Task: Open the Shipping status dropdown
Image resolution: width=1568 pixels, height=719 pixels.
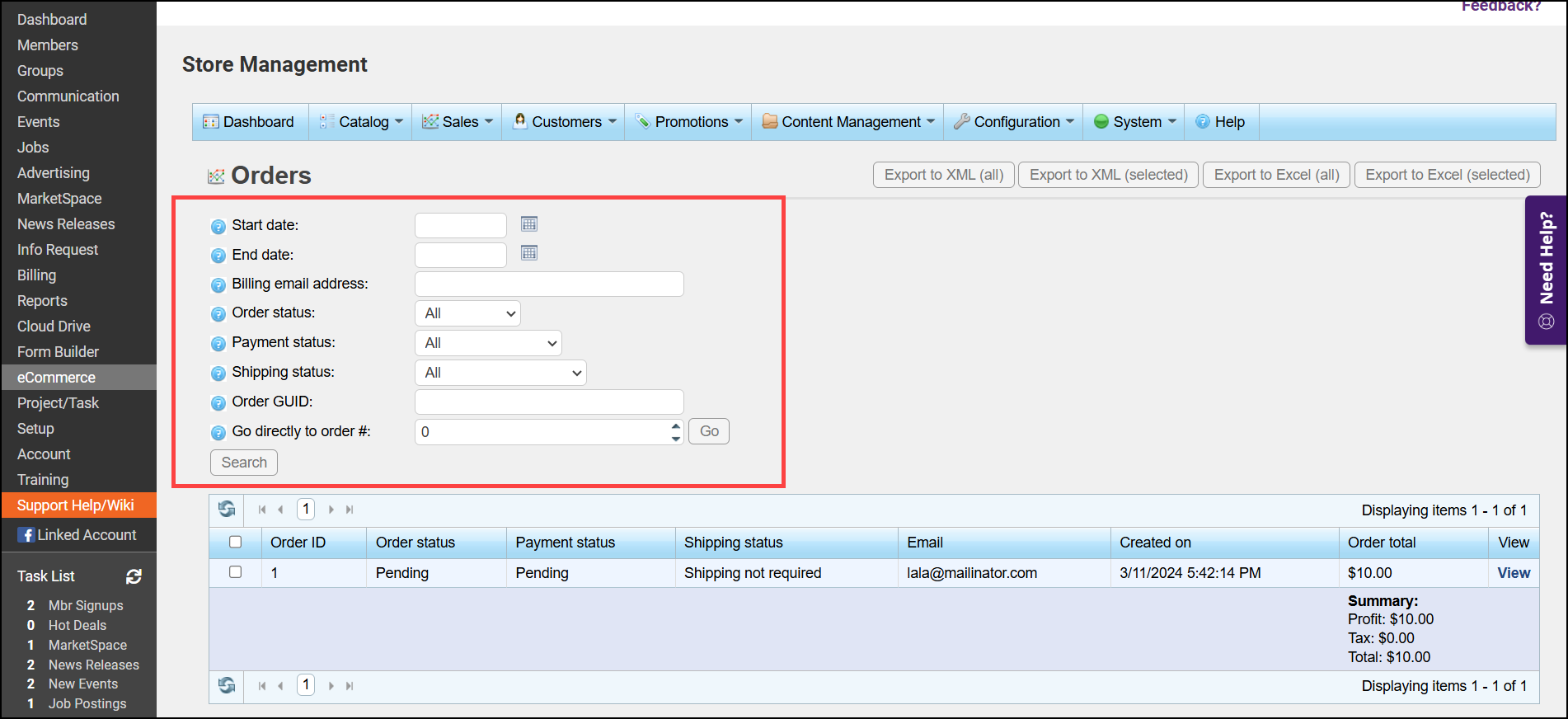Action: coord(500,373)
